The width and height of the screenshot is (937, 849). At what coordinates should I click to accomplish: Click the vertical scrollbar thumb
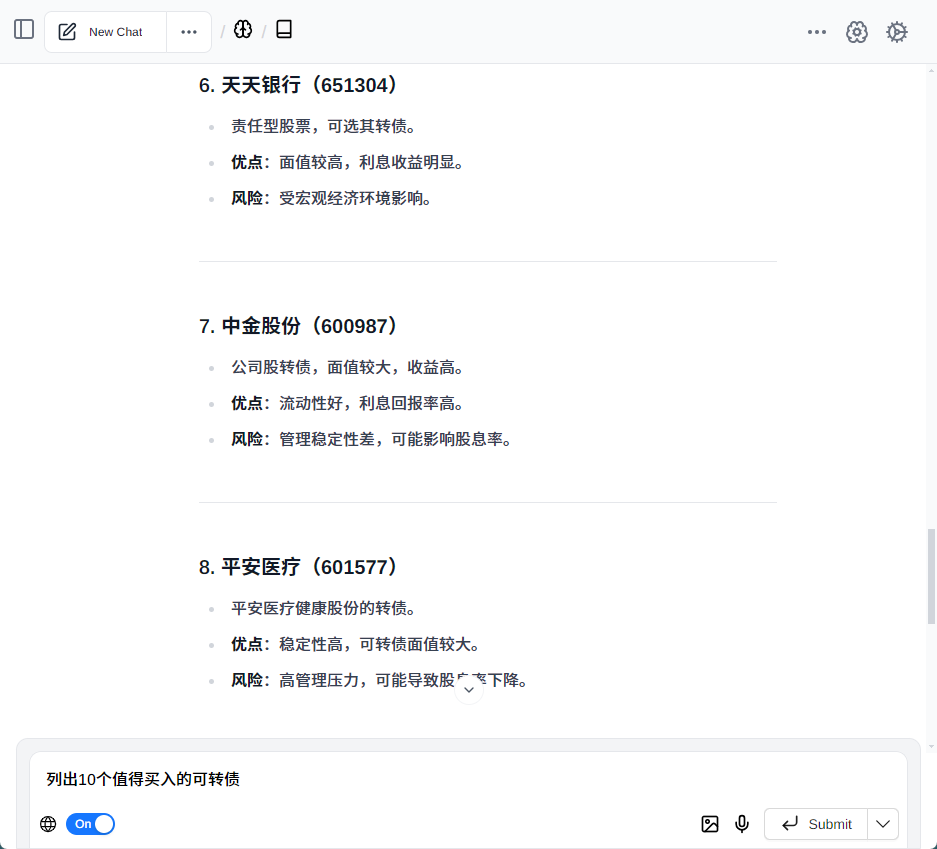click(931, 577)
